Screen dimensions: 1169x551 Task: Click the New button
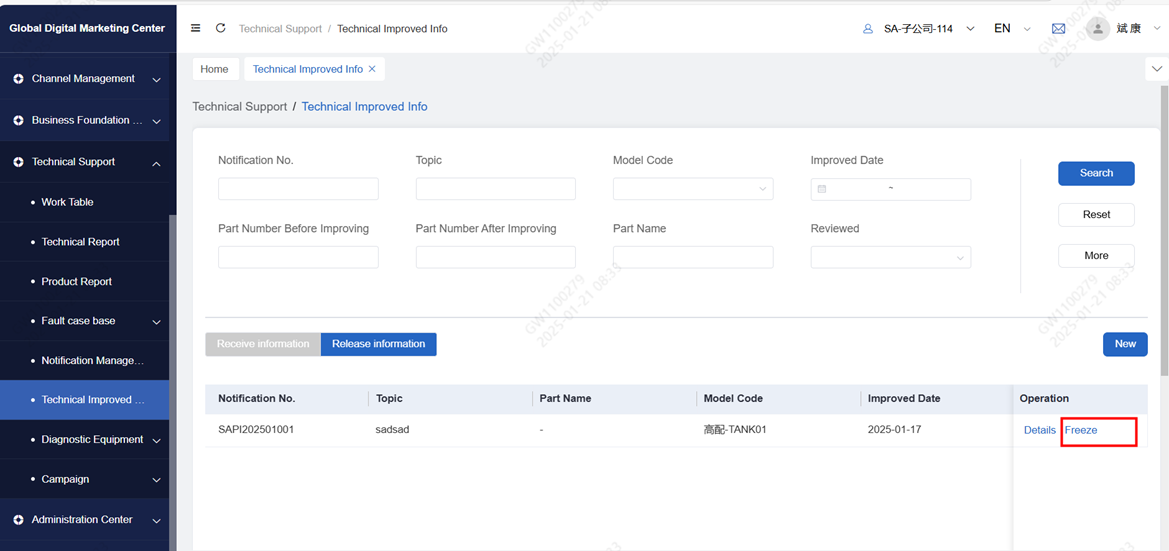coord(1125,344)
